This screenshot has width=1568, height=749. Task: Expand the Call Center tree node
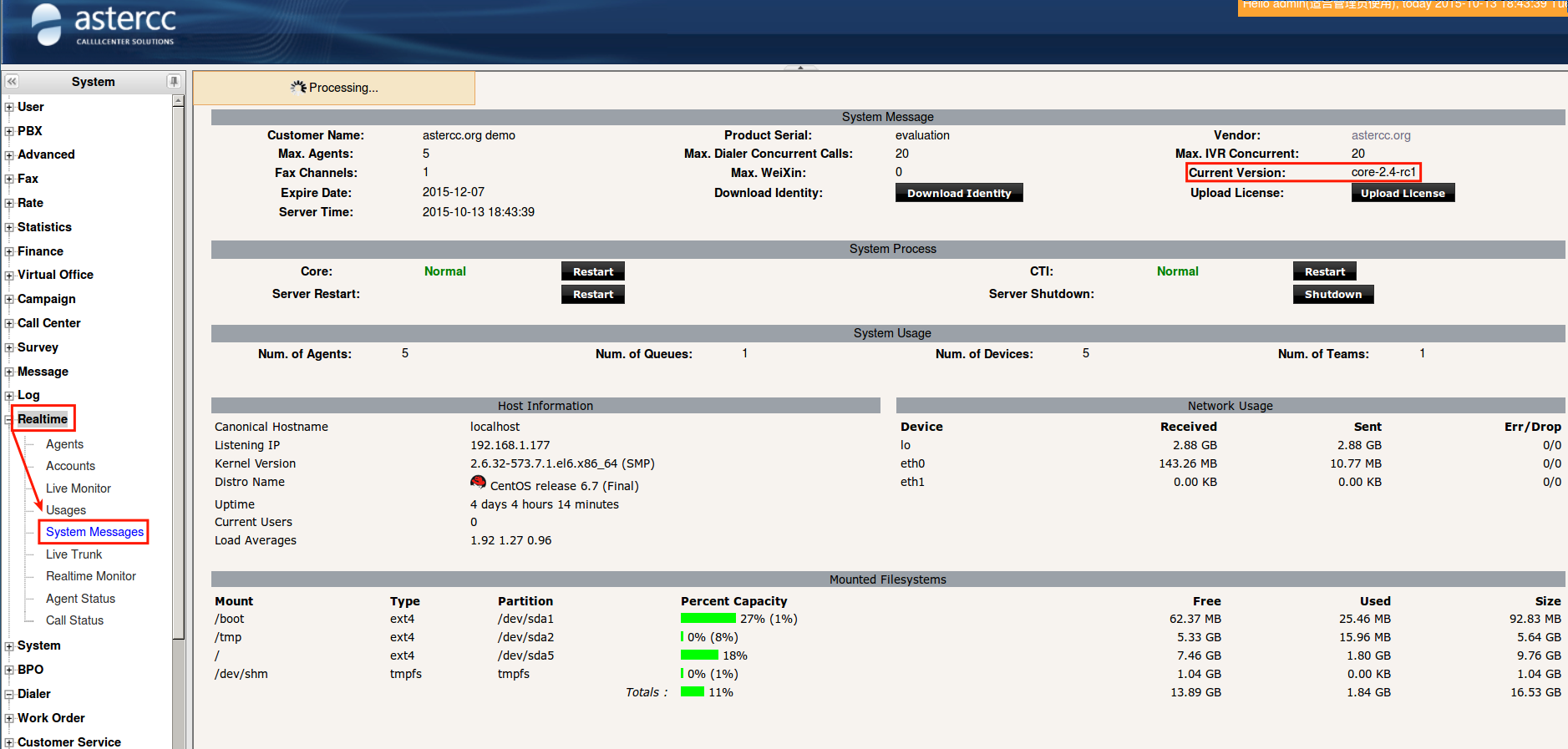point(9,324)
